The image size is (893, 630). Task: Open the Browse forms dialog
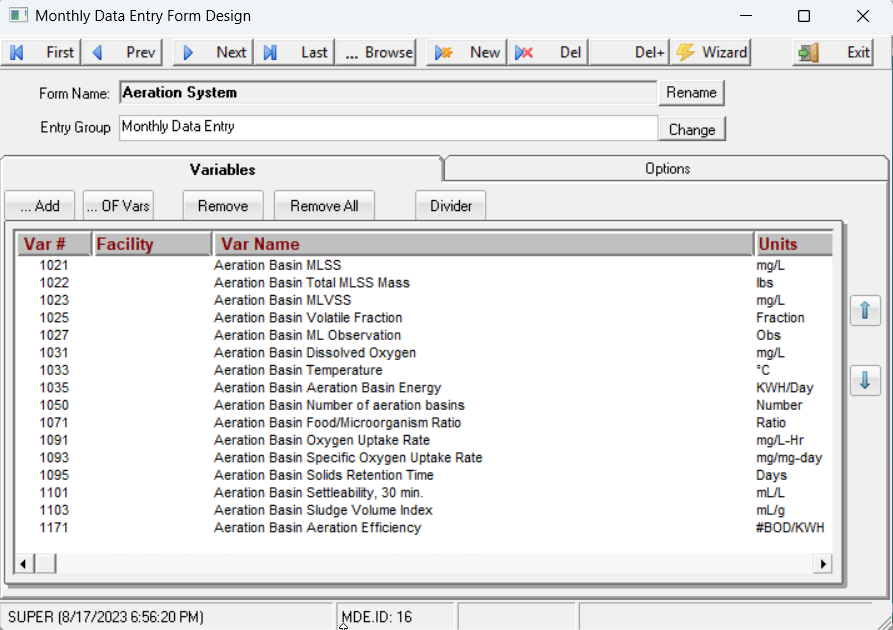(379, 52)
